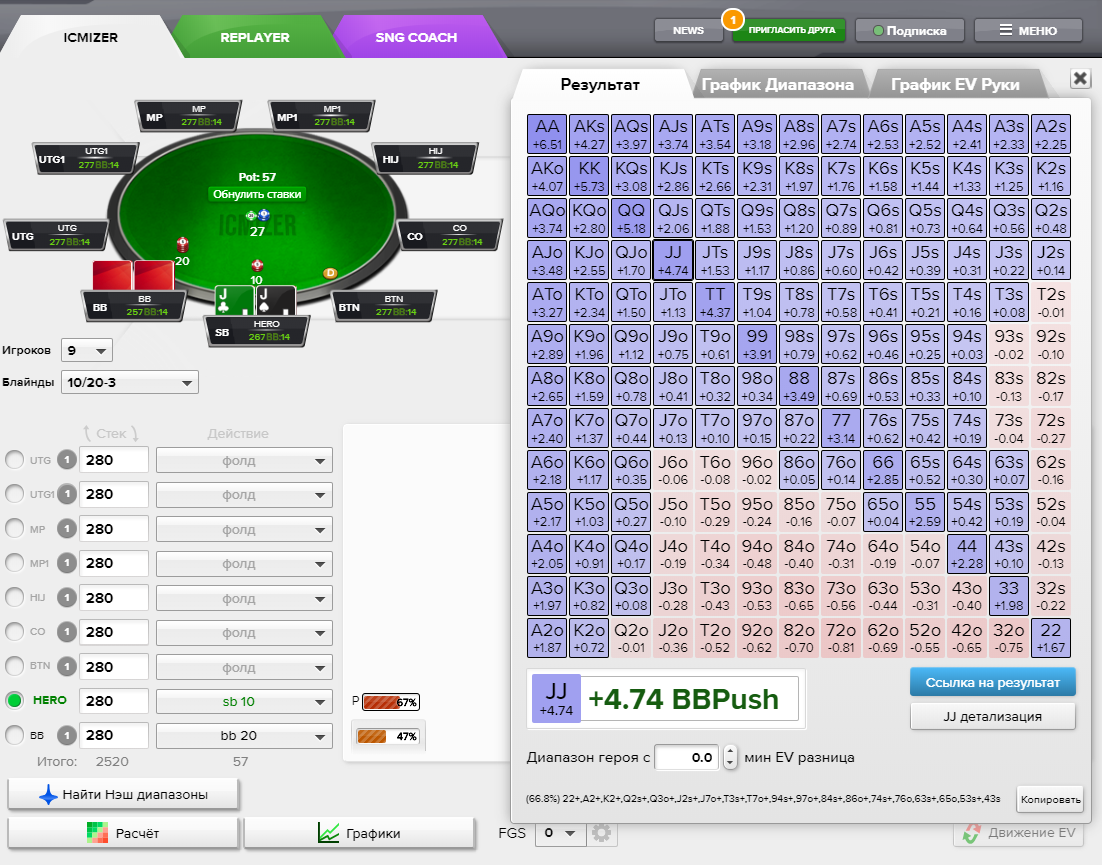The width and height of the screenshot is (1102, 865).
Task: Select hero's jack of spades card
Action: [x=276, y=301]
